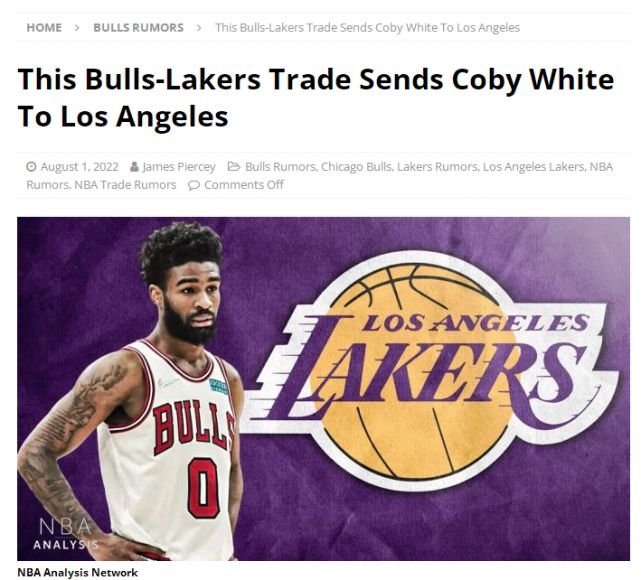Click the folder categories icon
This screenshot has width=641, height=580.
234,167
